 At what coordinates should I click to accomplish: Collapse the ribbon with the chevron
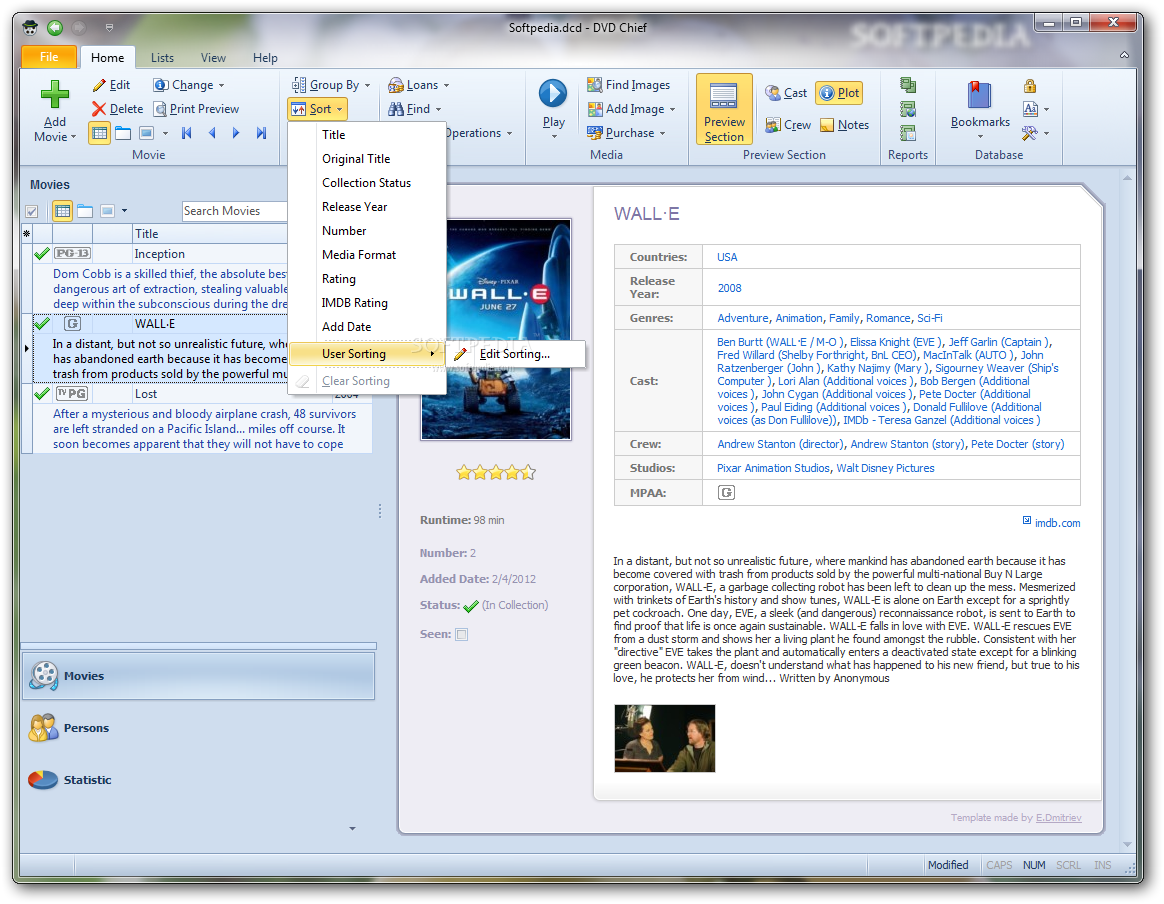tap(1125, 56)
